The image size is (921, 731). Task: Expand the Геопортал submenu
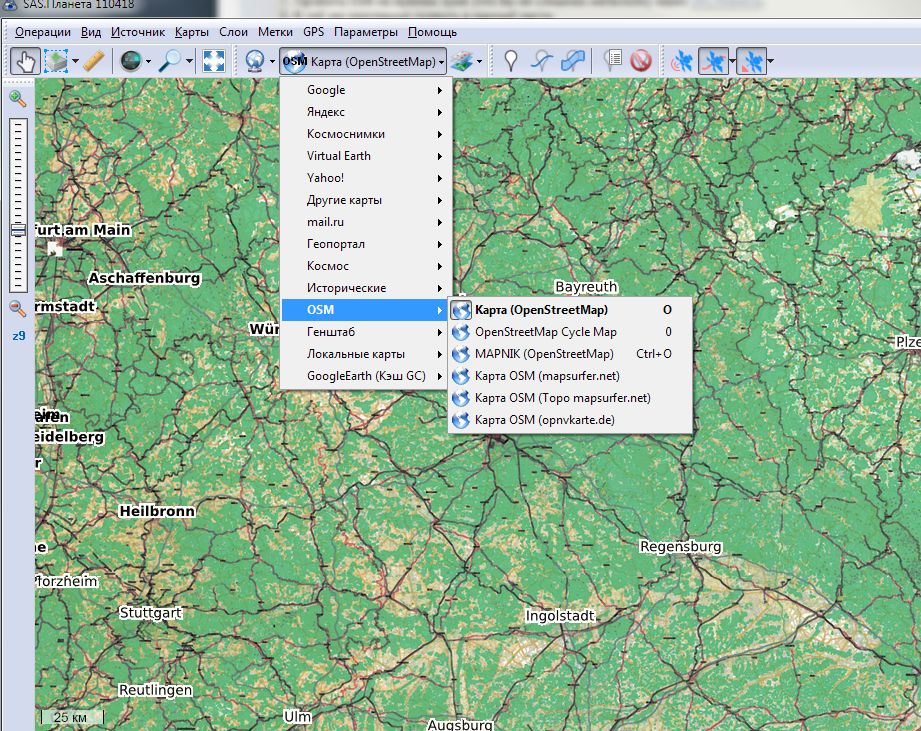pyautogui.click(x=366, y=244)
